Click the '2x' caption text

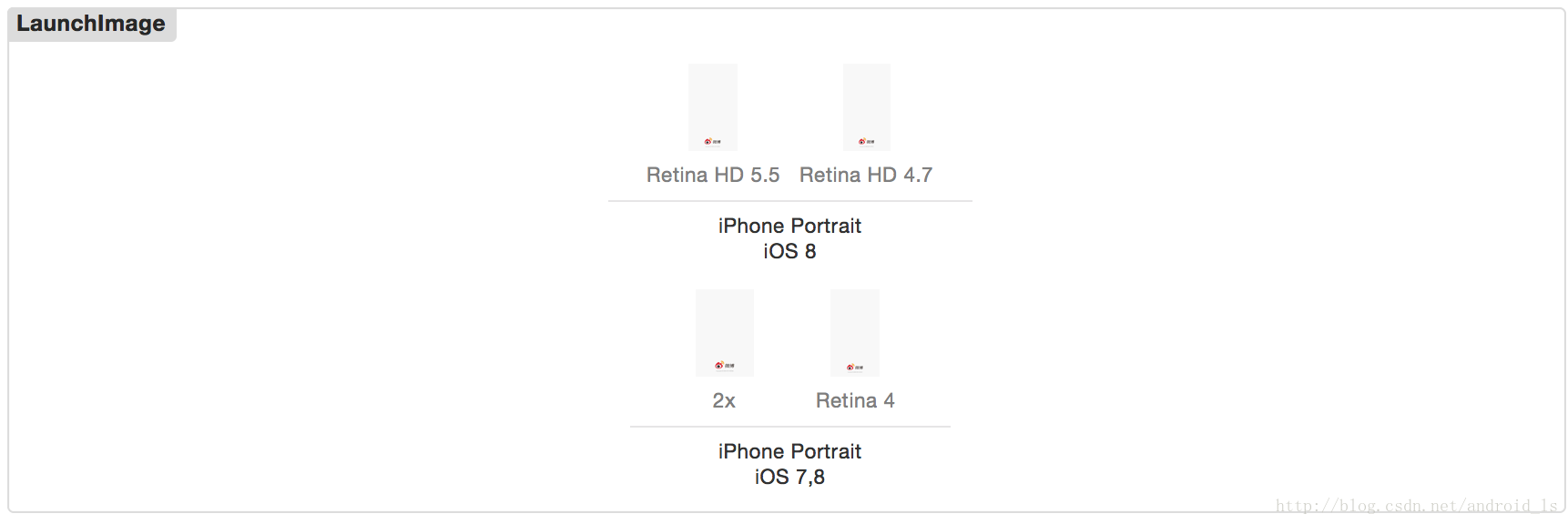click(724, 400)
